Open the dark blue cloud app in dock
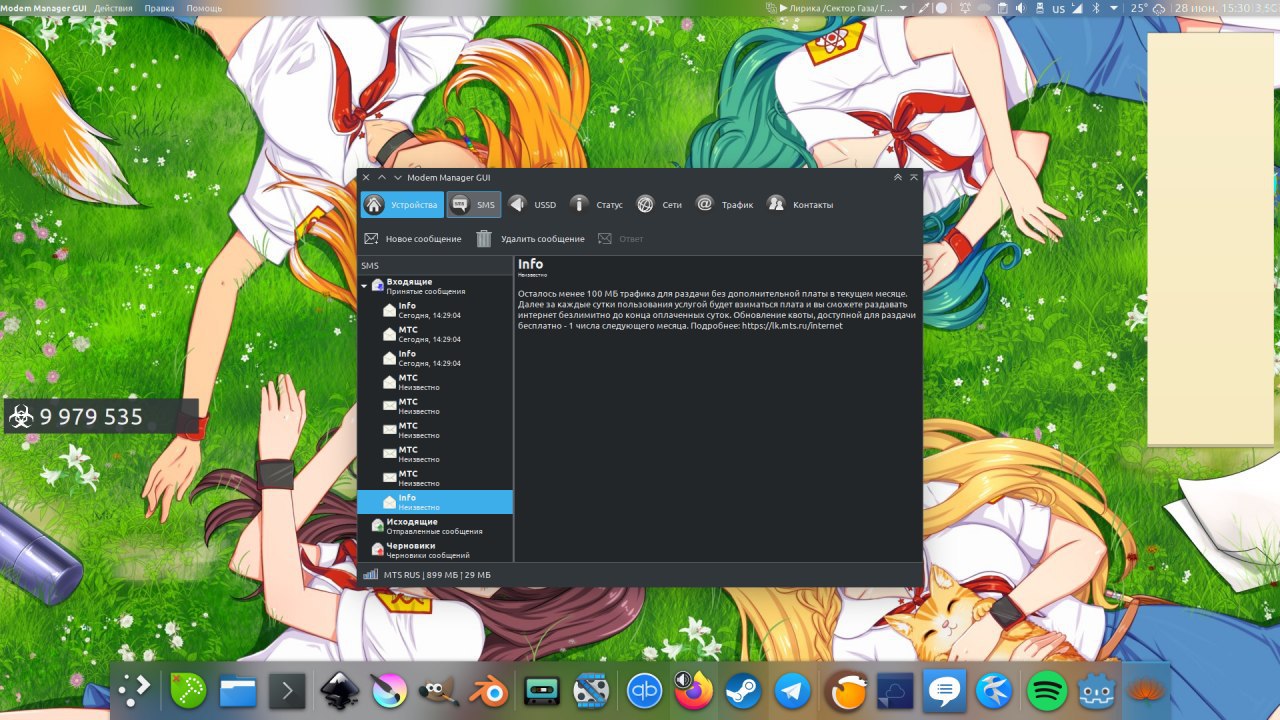Image resolution: width=1280 pixels, height=720 pixels. (x=895, y=691)
